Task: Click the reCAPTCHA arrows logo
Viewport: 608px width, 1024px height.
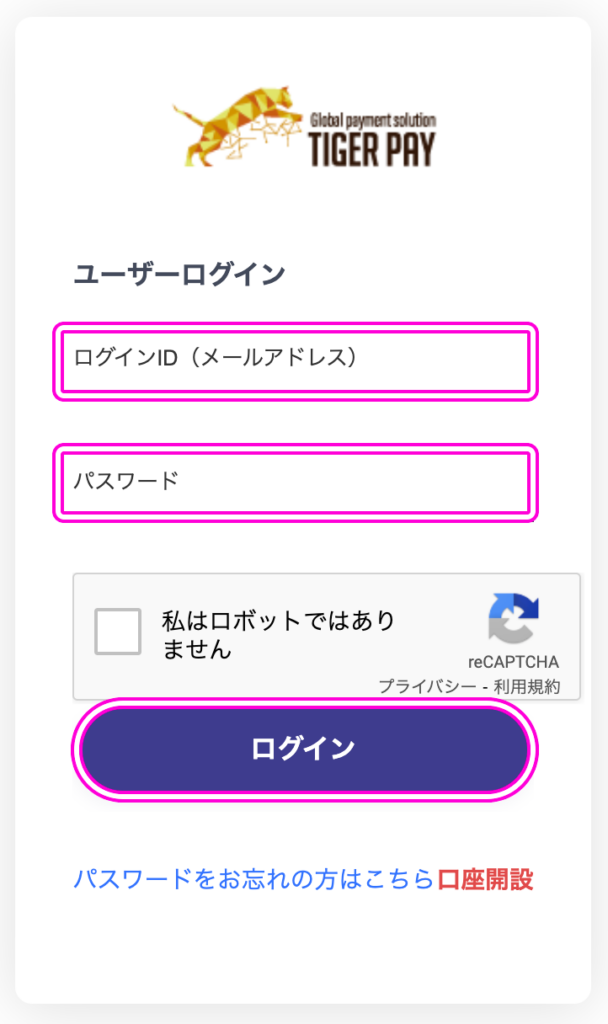Action: pyautogui.click(x=513, y=618)
